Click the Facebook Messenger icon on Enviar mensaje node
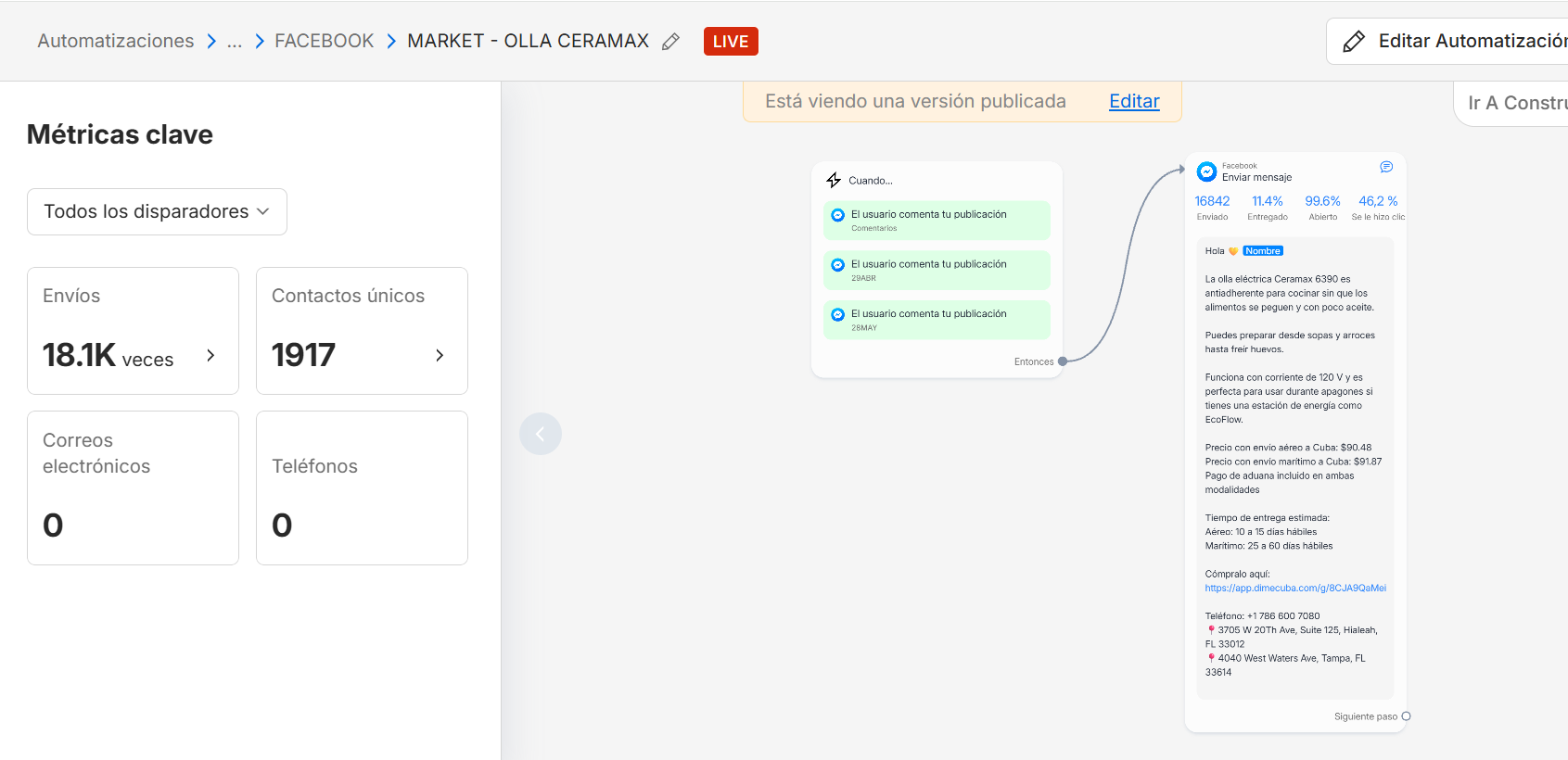Image resolution: width=1568 pixels, height=760 pixels. tap(1206, 171)
